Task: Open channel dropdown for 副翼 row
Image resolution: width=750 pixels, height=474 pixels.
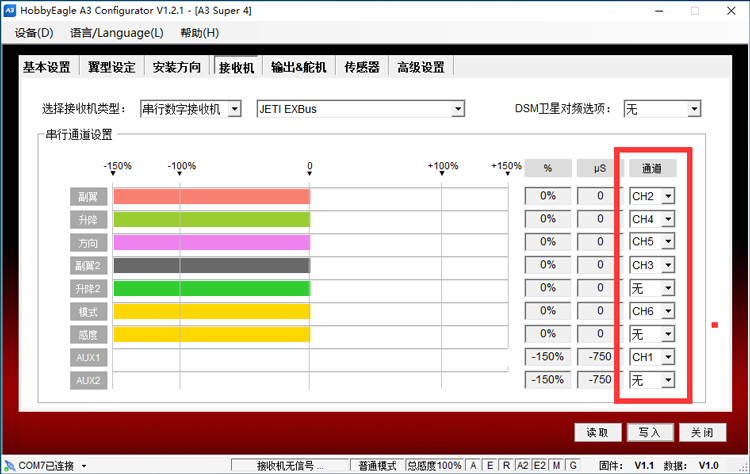Action: pyautogui.click(x=667, y=196)
